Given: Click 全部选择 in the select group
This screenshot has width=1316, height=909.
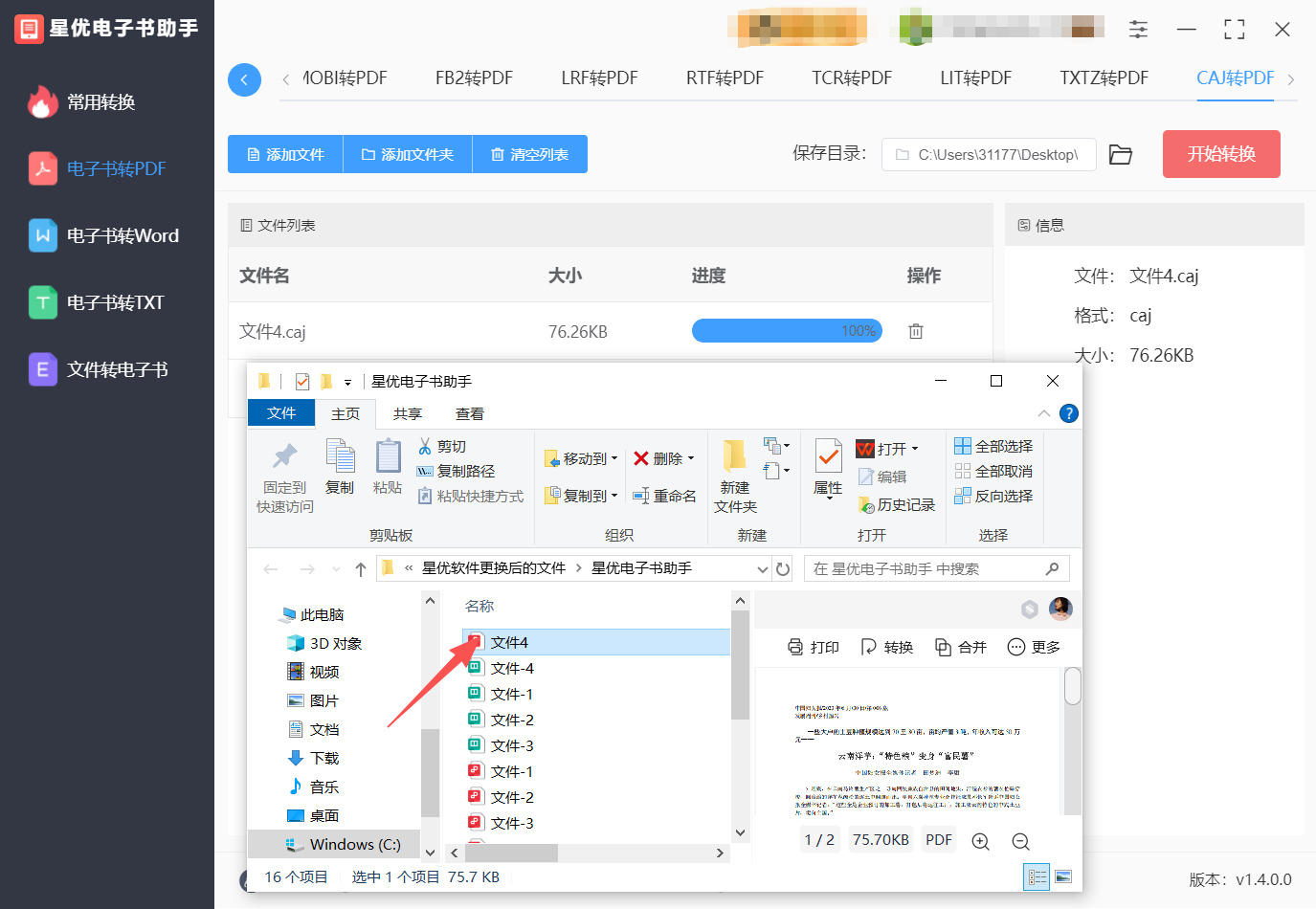Looking at the screenshot, I should tap(993, 446).
